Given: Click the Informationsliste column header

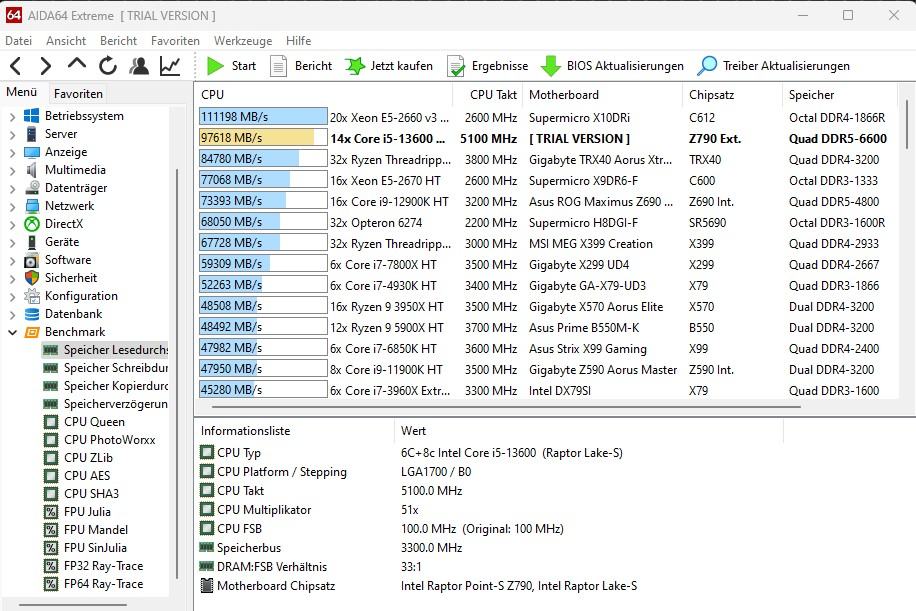Looking at the screenshot, I should click(294, 431).
